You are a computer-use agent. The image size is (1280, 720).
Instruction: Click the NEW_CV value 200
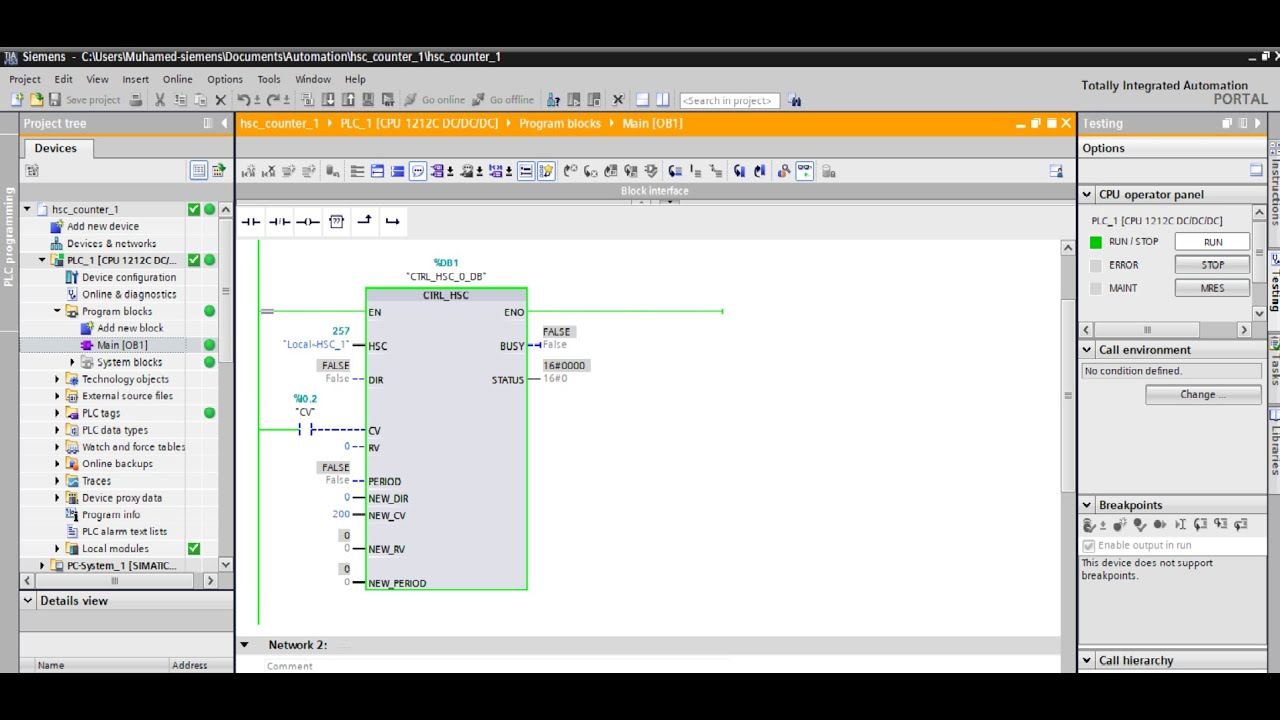pyautogui.click(x=341, y=514)
